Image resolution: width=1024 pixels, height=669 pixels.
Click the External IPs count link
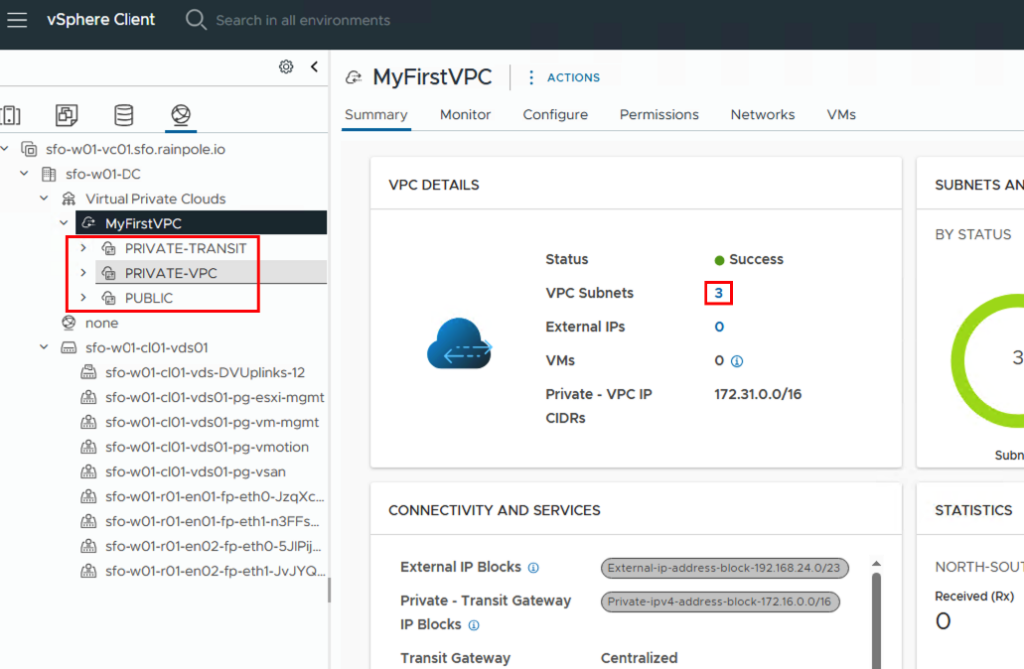click(718, 327)
